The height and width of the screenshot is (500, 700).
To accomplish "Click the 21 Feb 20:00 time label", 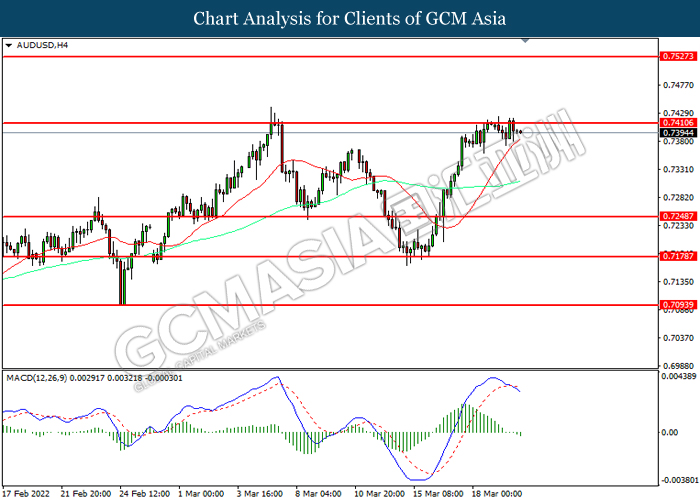I will [x=86, y=494].
